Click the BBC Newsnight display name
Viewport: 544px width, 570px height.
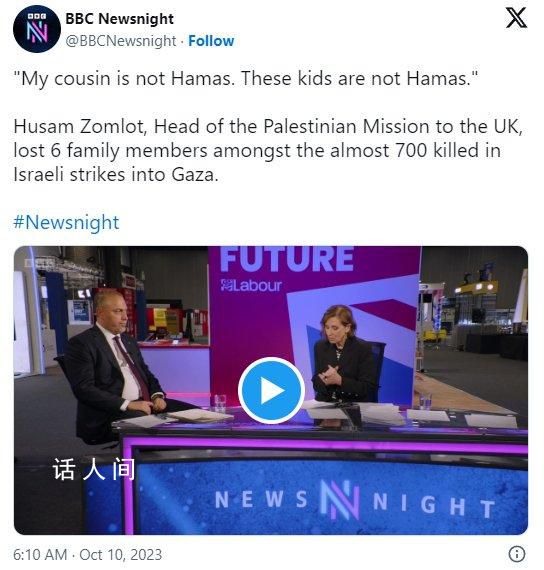pyautogui.click(x=120, y=19)
